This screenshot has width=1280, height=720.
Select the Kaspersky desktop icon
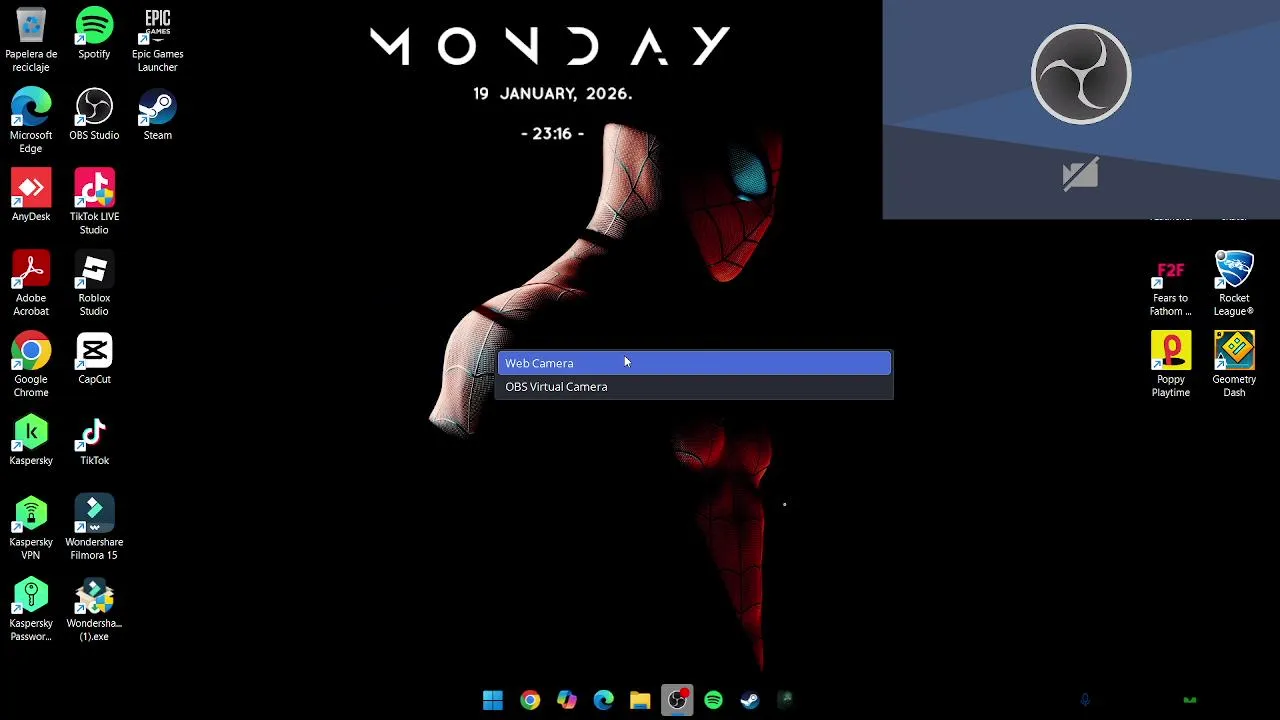click(31, 440)
